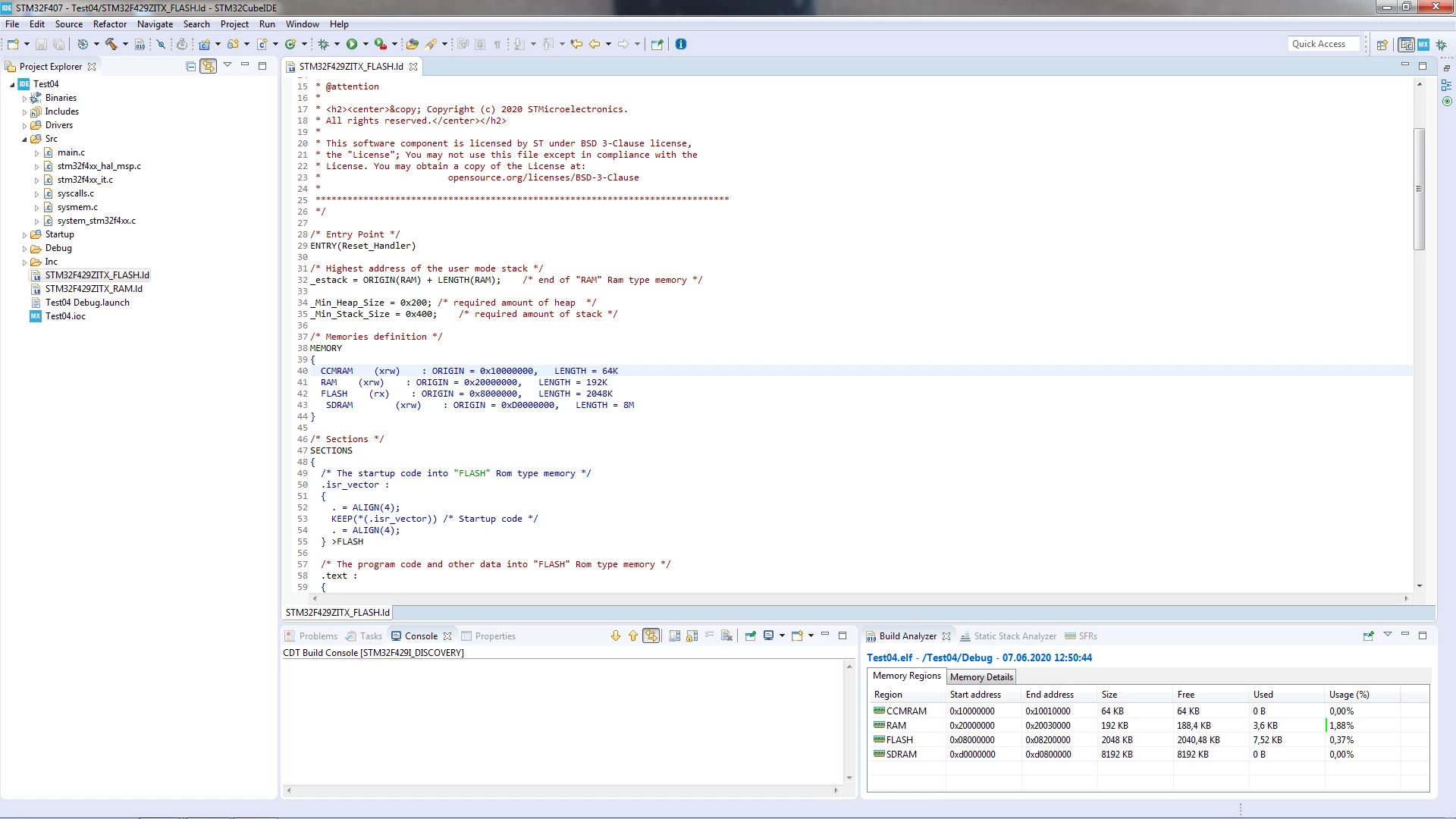Open the Window menu

[303, 24]
